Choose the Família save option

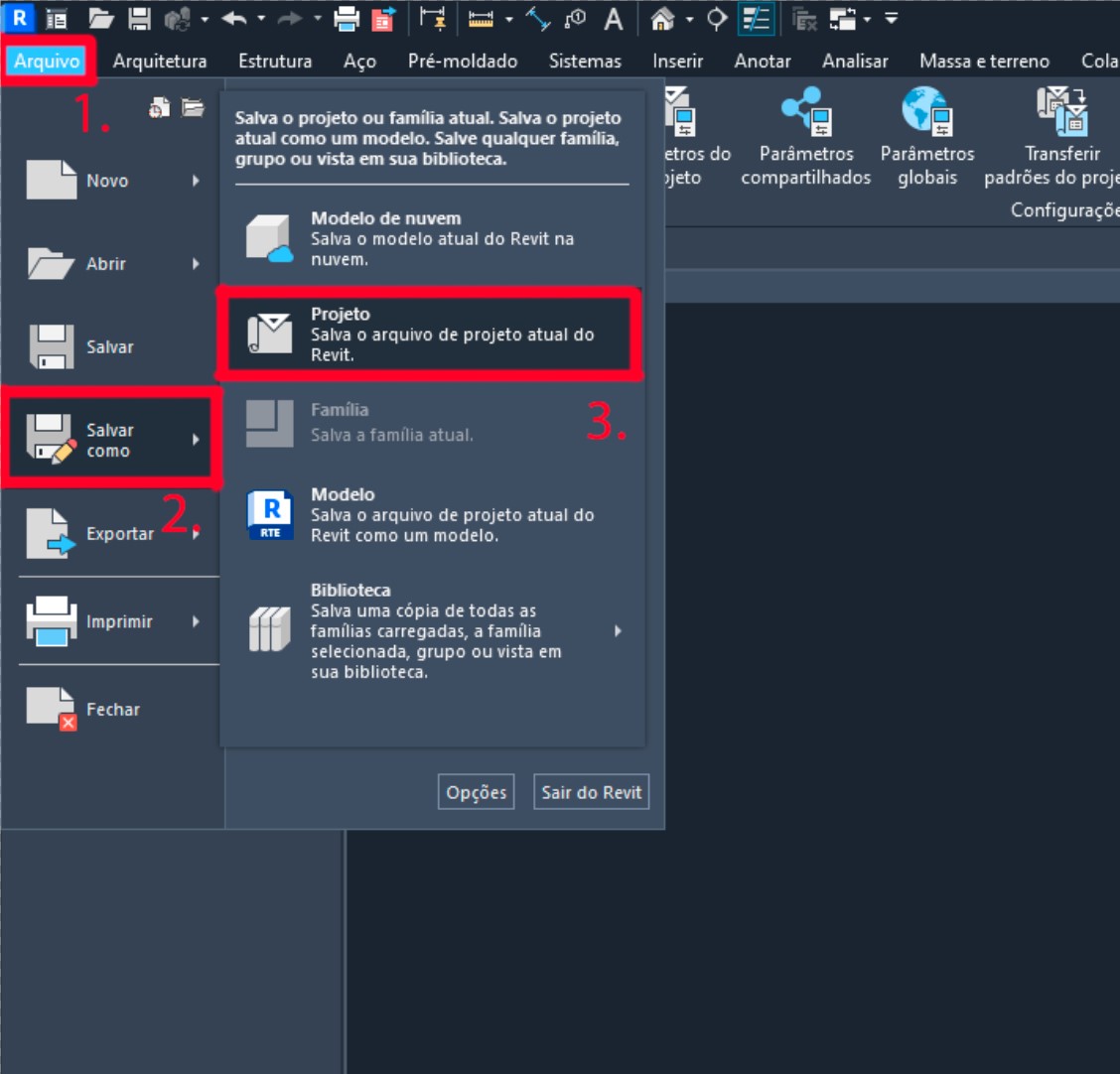click(x=432, y=423)
